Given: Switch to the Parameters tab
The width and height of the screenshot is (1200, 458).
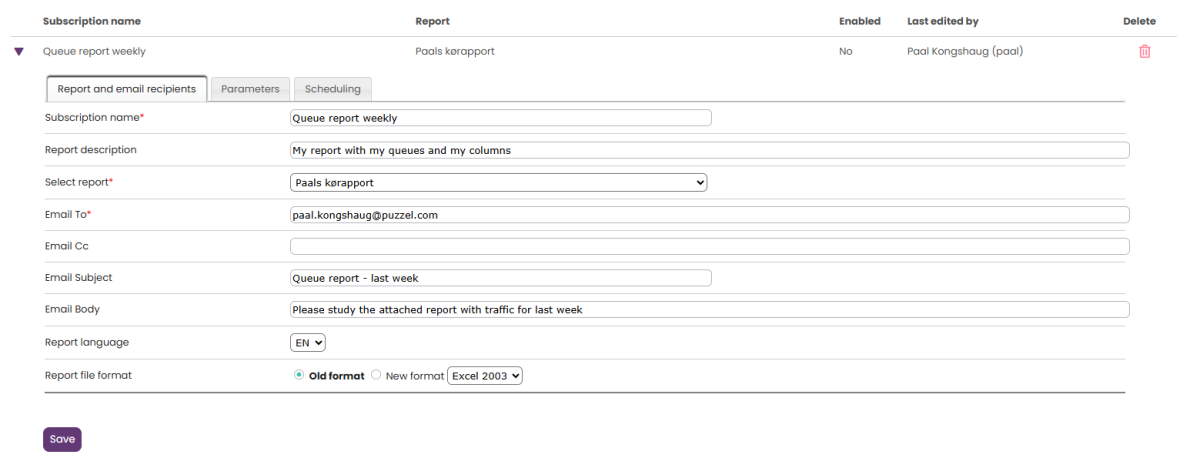Looking at the screenshot, I should (250, 89).
